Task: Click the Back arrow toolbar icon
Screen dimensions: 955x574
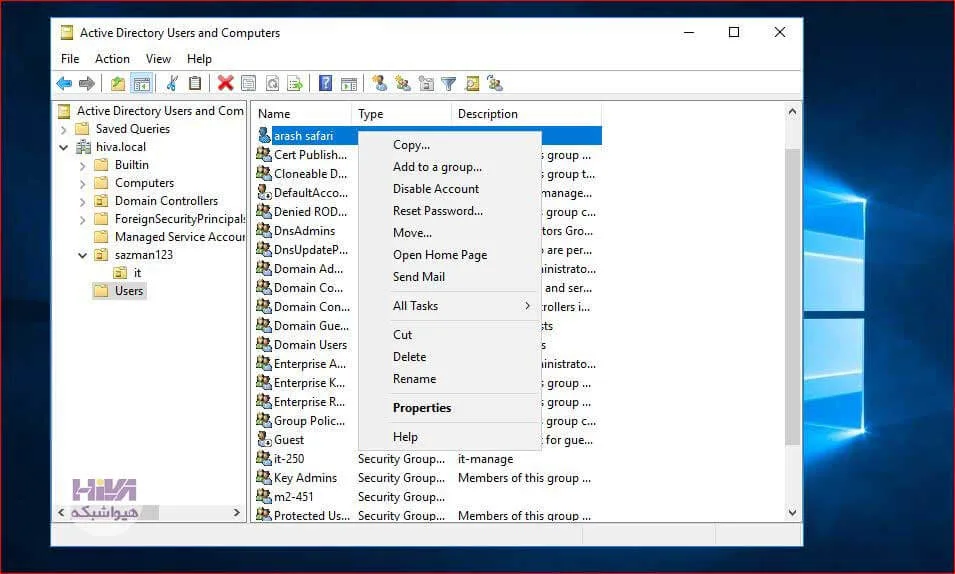Action: (64, 83)
